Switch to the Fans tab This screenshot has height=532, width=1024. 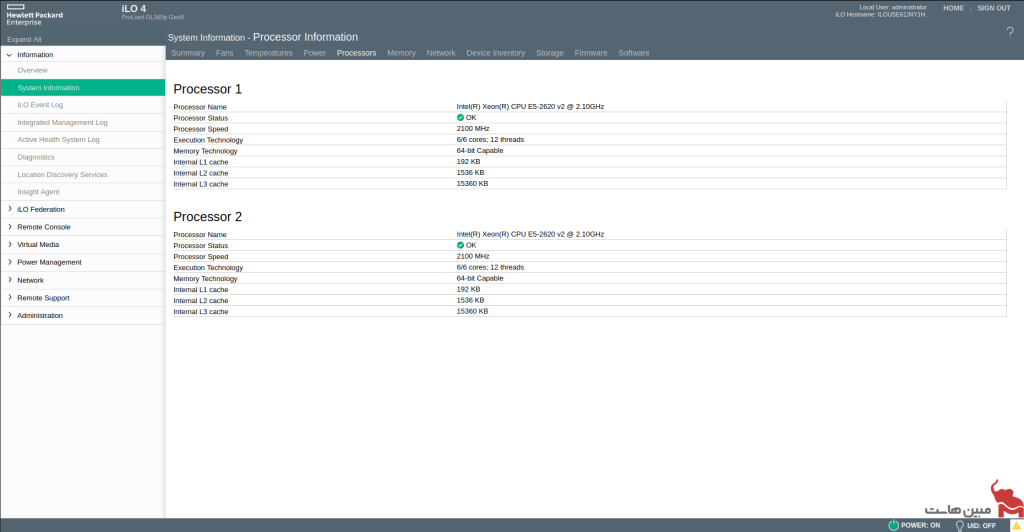[225, 53]
